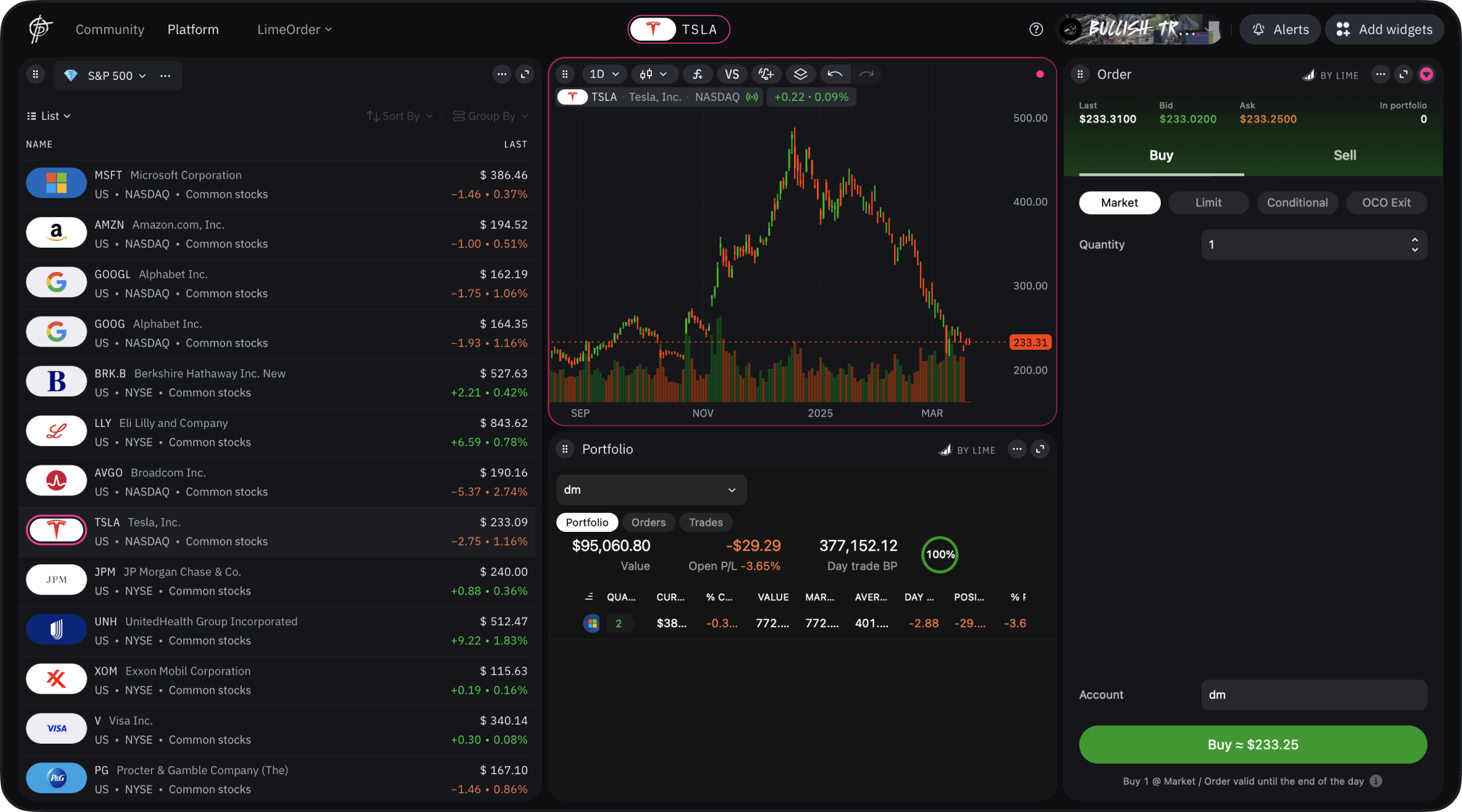This screenshot has width=1462, height=812.
Task: Open chart layers icon
Action: click(801, 74)
